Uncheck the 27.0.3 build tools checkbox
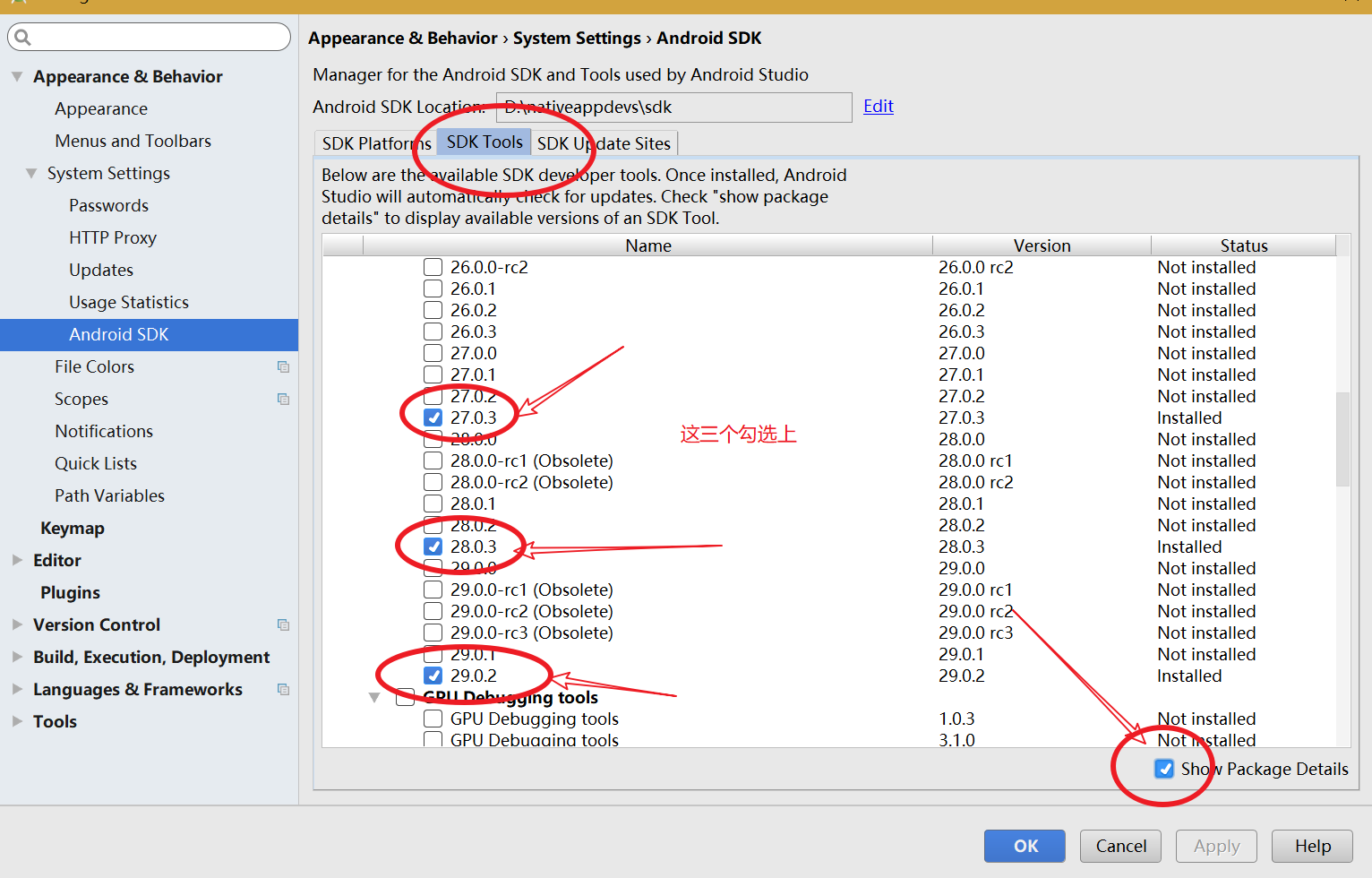 tap(433, 417)
